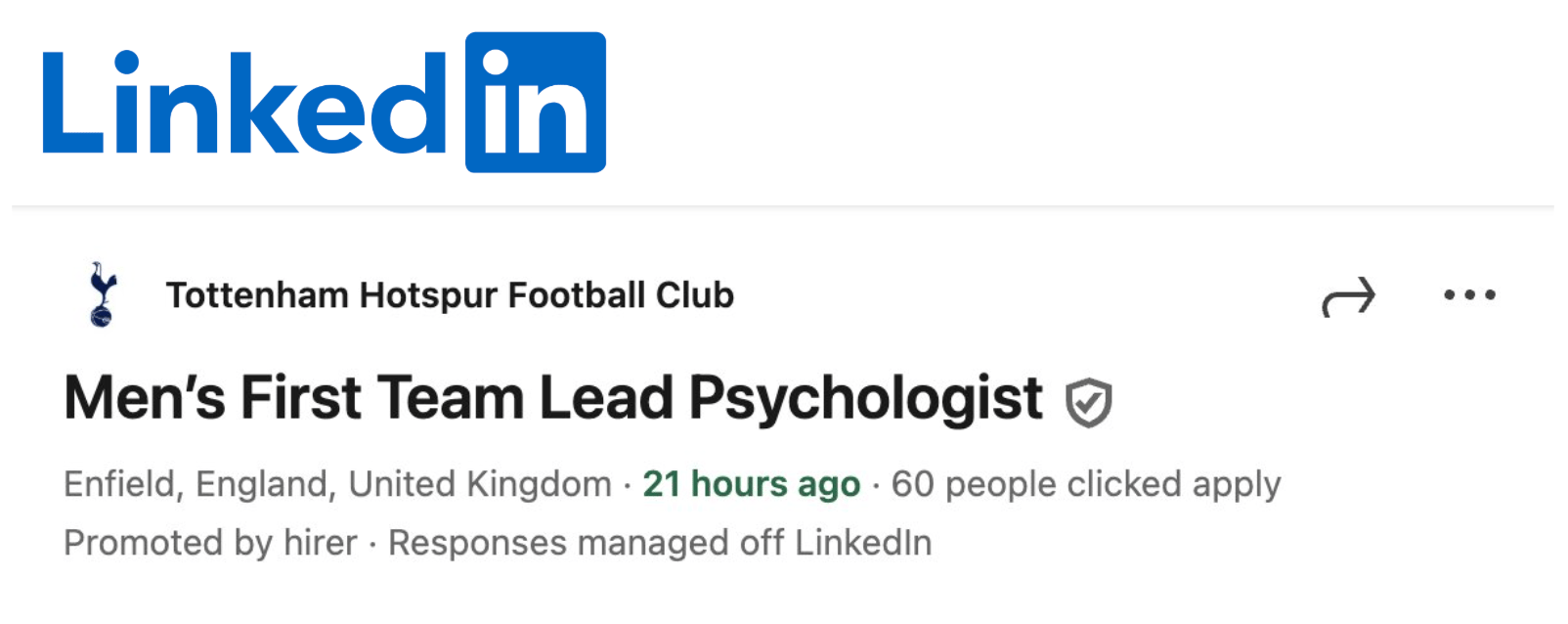
Task: Click the blue square "in" LinkedIn logo
Action: (x=535, y=103)
